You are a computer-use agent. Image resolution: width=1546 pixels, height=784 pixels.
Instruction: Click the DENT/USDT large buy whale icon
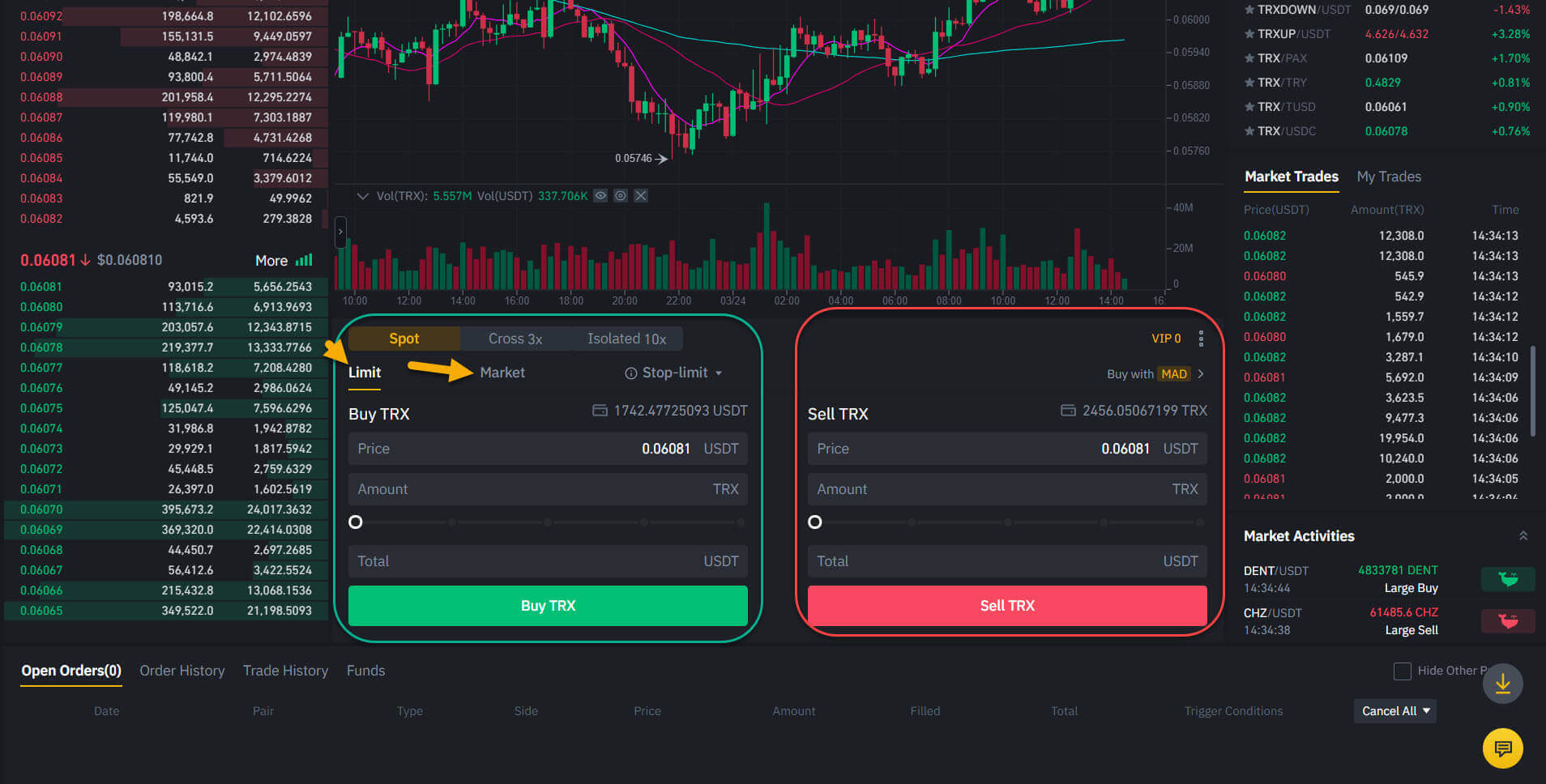(1508, 579)
